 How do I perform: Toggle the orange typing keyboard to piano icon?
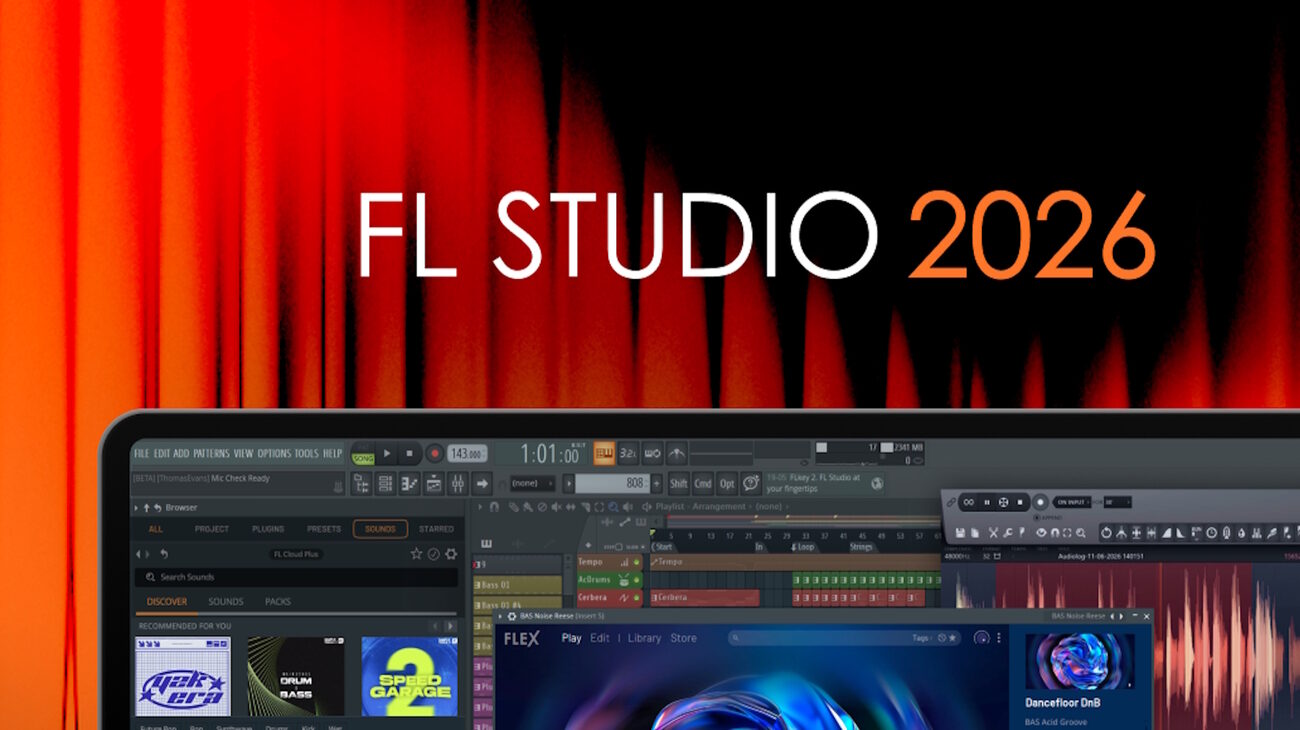[604, 454]
